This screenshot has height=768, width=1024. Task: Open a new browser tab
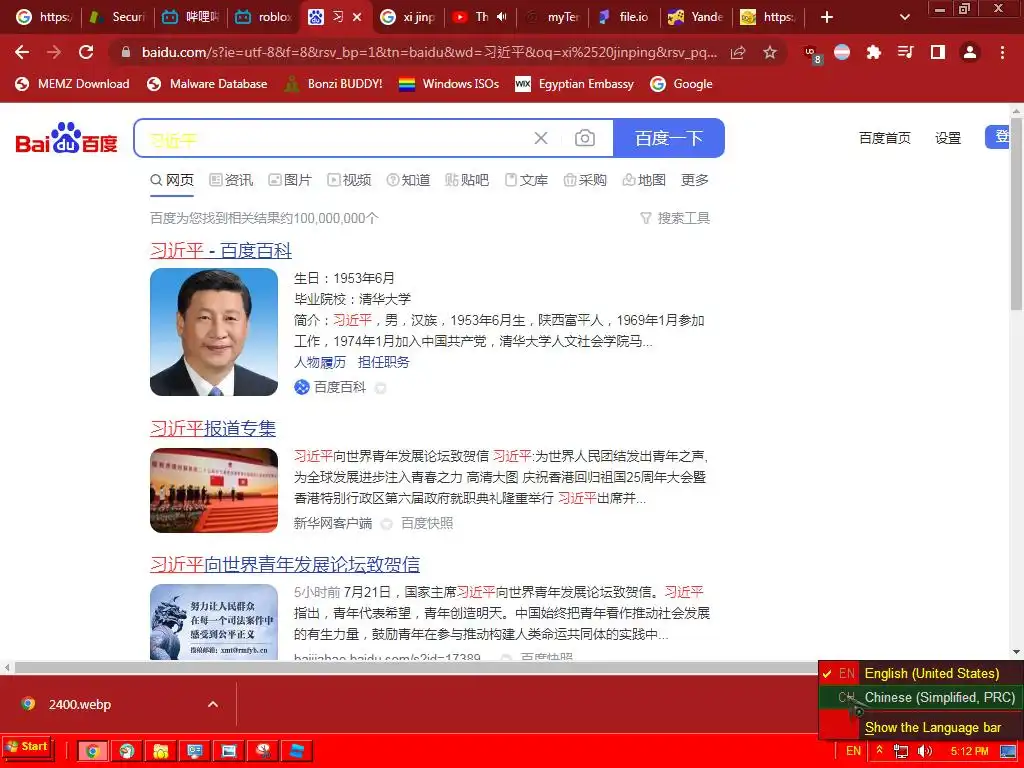827,17
